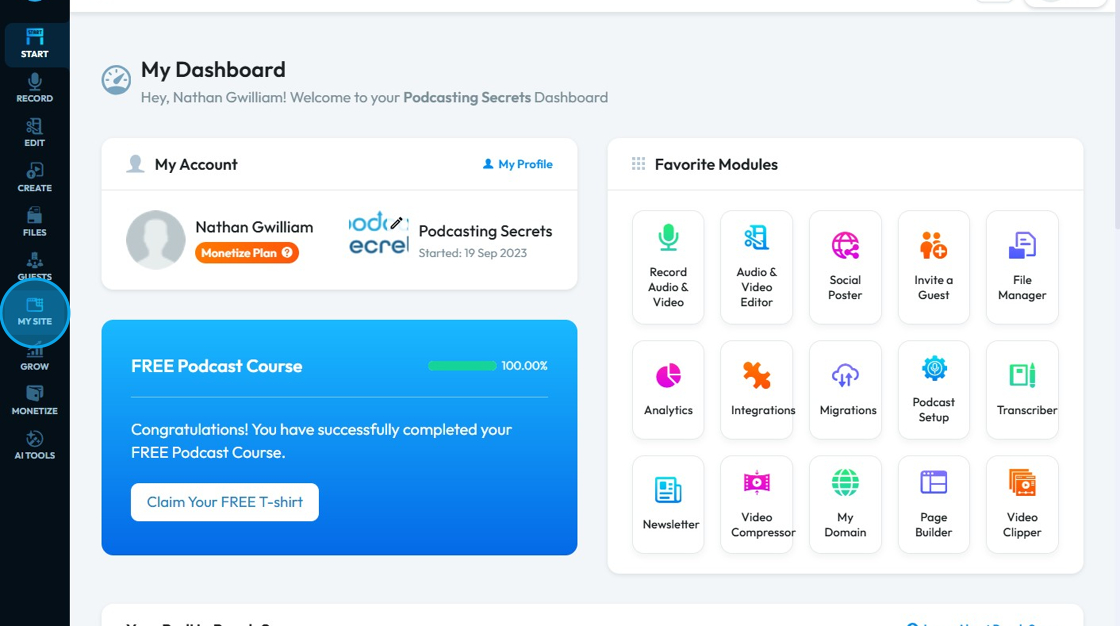Go to MONETIZE in the sidebar
Image resolution: width=1120 pixels, height=626 pixels.
[x=35, y=400]
